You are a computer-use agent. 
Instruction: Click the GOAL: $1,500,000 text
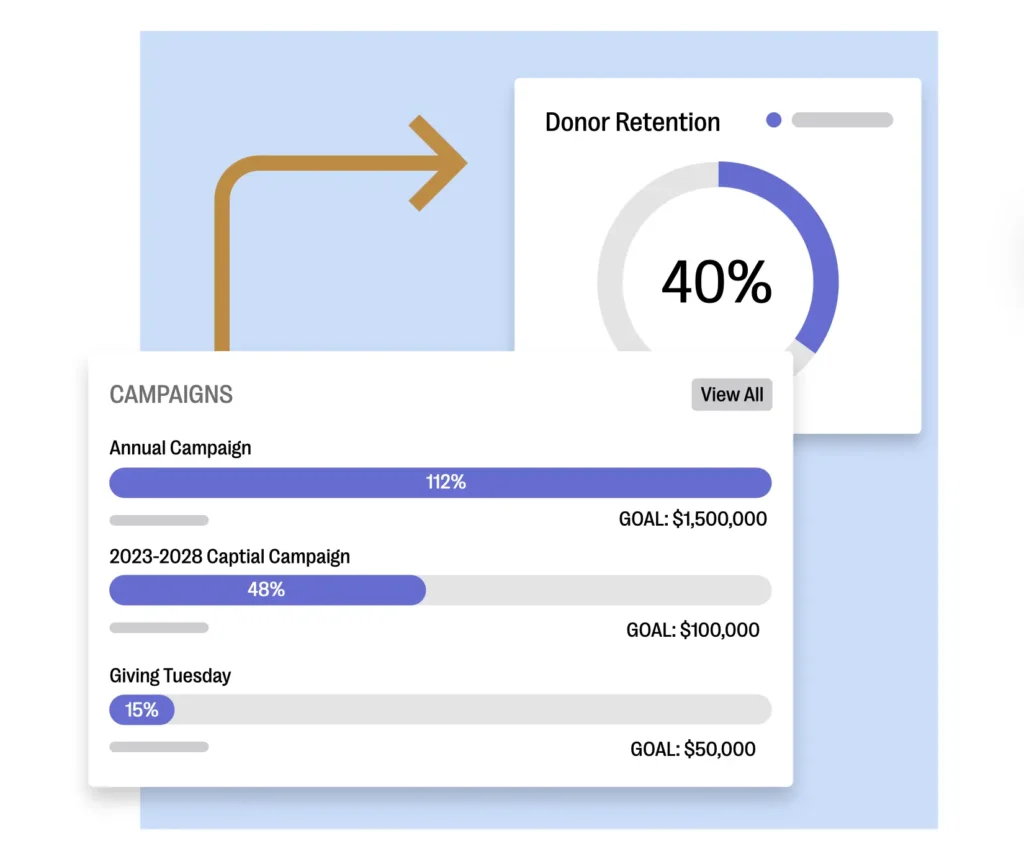pos(693,520)
